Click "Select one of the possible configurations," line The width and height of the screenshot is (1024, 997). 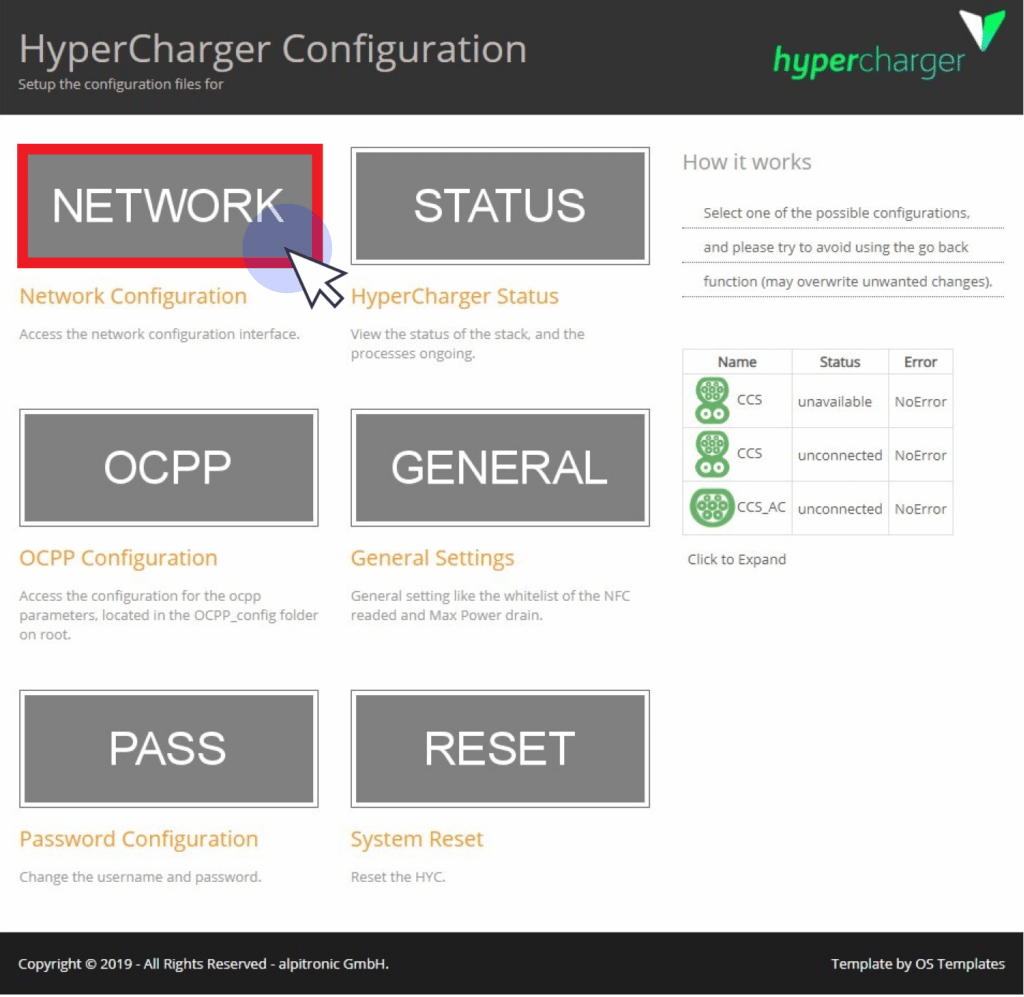coord(837,213)
